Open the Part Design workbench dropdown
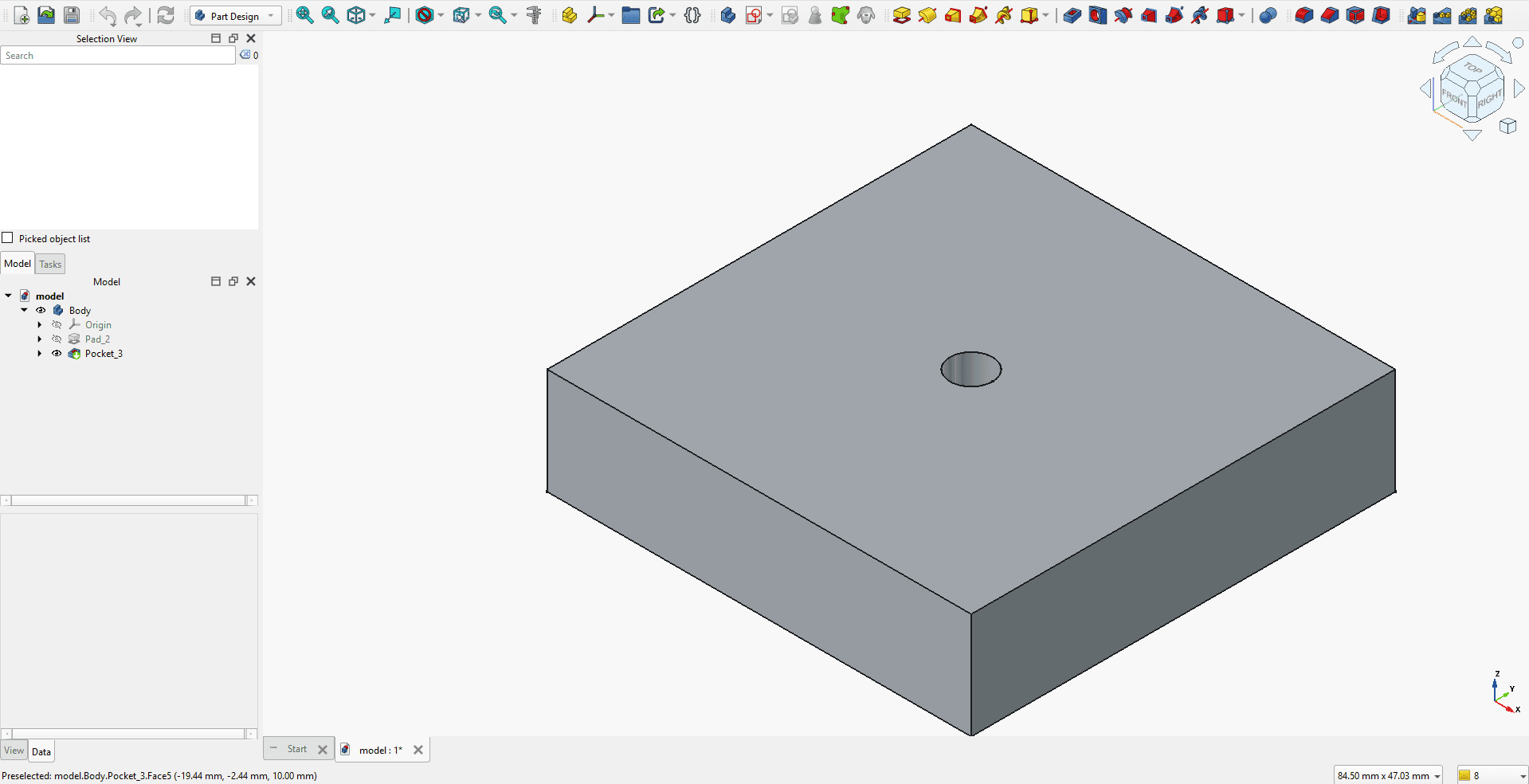Screen dimensions: 1529x784 tap(236, 15)
